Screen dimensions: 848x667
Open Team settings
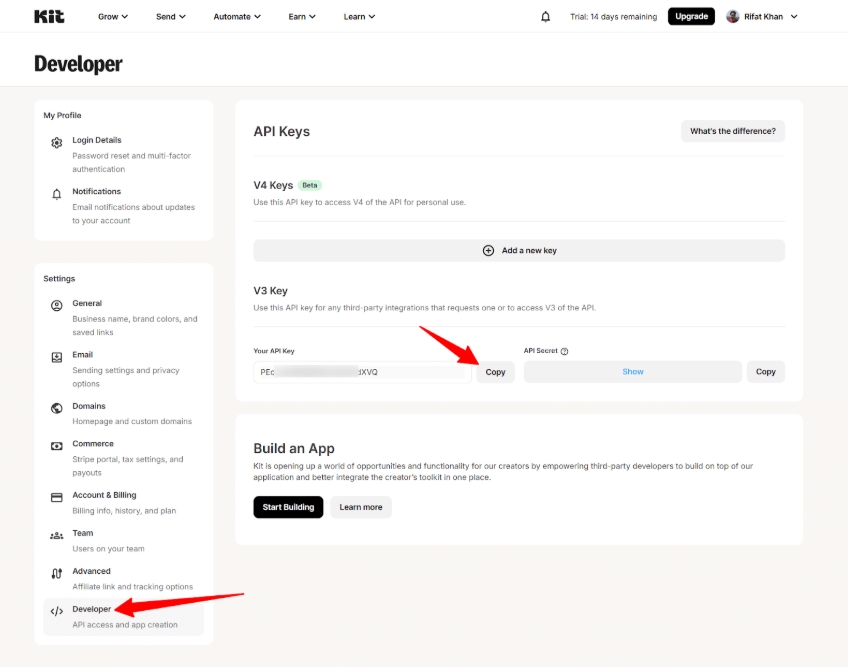124,540
